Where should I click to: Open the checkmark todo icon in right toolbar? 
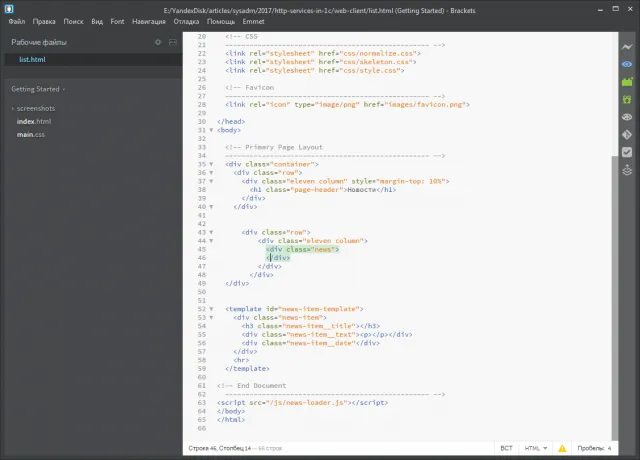point(627,152)
